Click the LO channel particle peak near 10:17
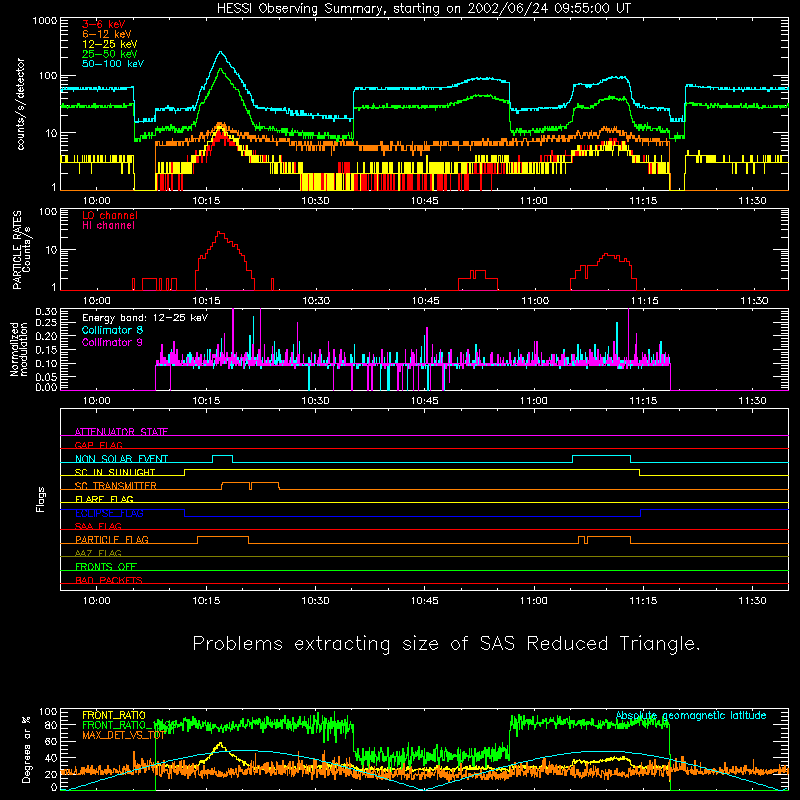Viewport: 800px width, 800px height. point(219,232)
